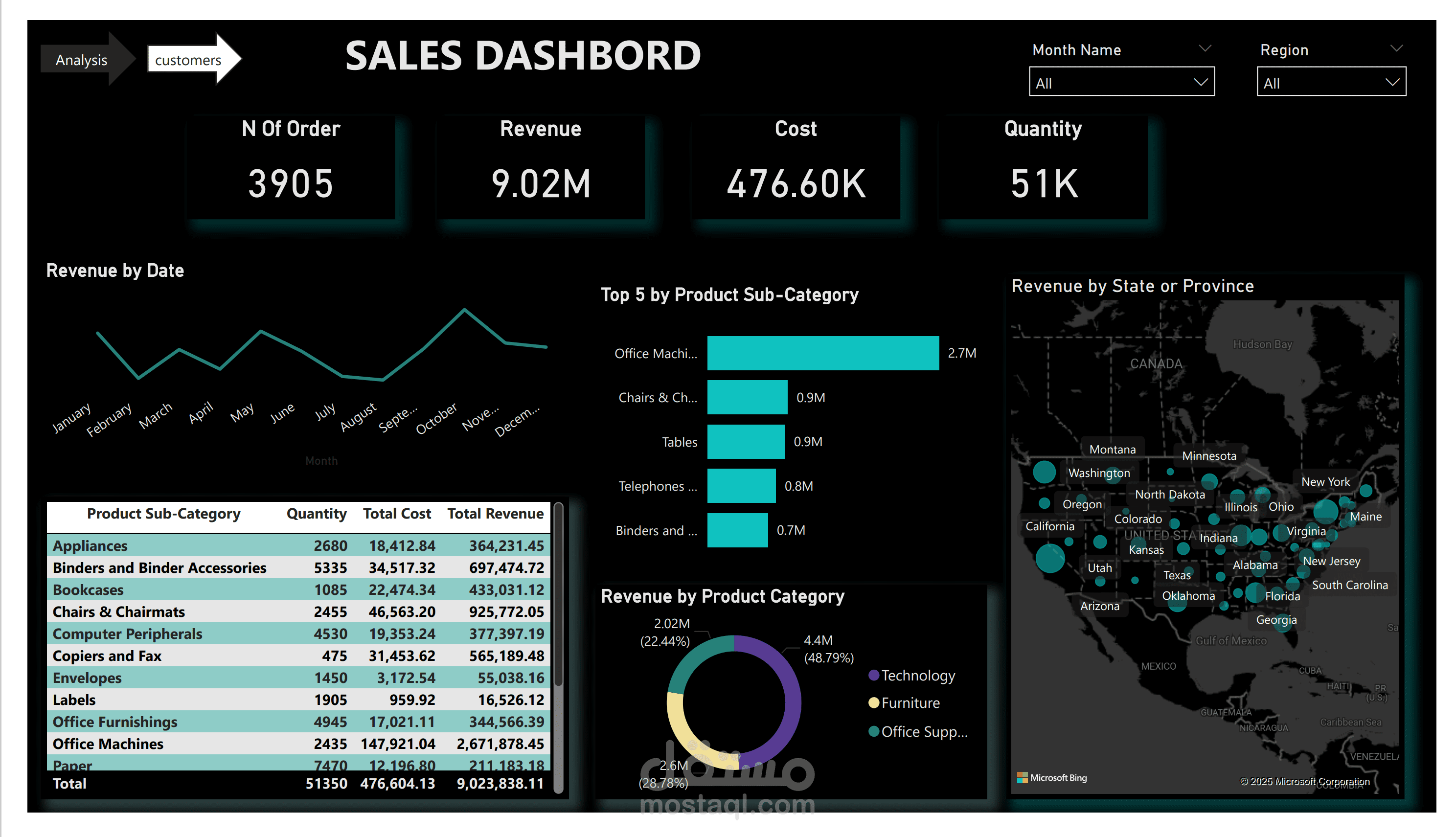Click the October peak on revenue line
1456x837 pixels.
tap(464, 310)
